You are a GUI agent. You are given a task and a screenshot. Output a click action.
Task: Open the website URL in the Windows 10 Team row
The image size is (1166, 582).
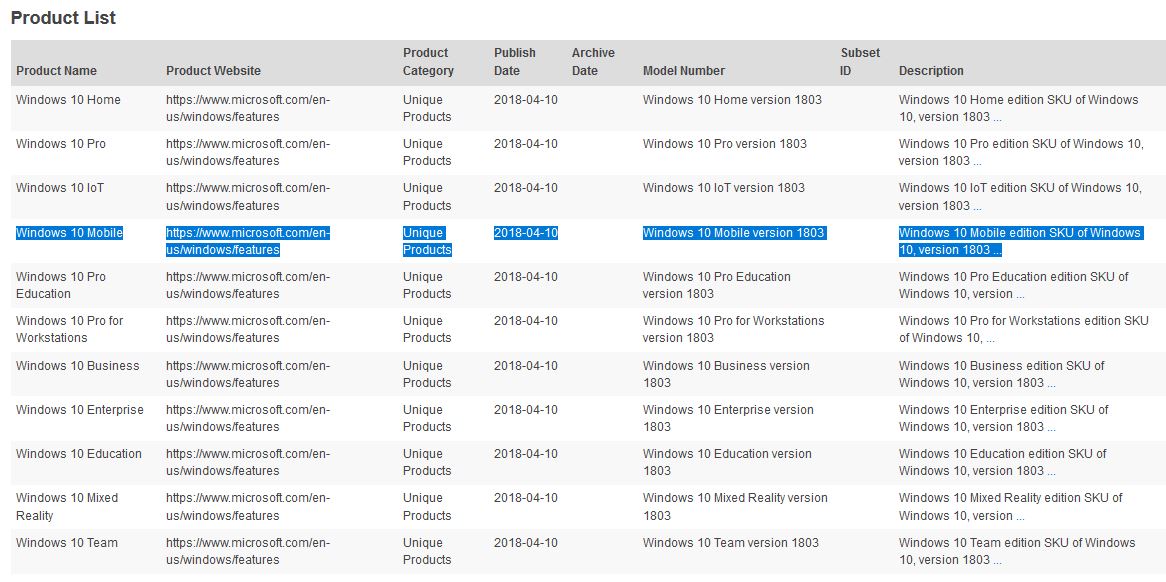(248, 551)
